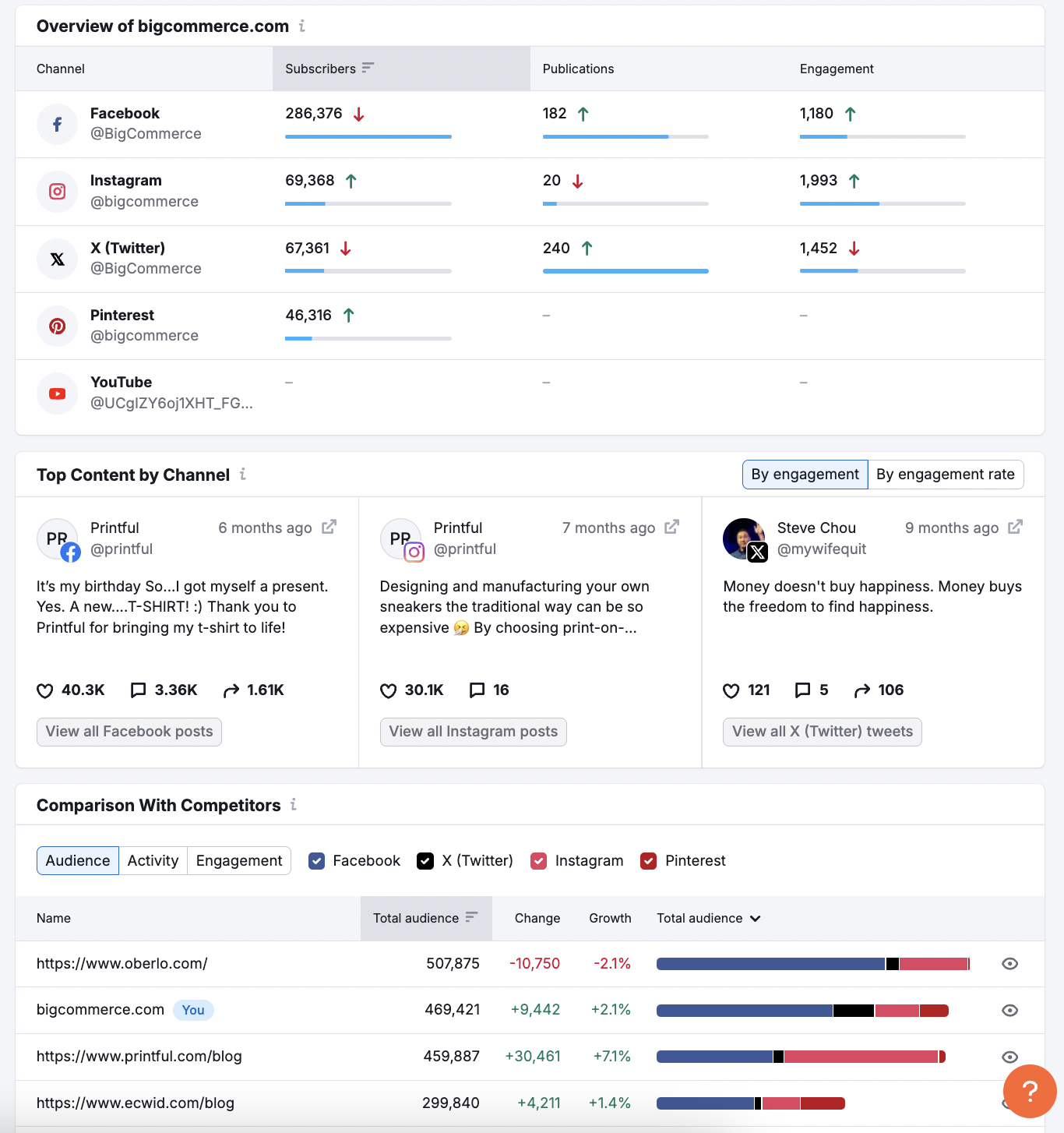This screenshot has width=1064, height=1133.
Task: Sort competitors by Total audience column
Action: 425,919
